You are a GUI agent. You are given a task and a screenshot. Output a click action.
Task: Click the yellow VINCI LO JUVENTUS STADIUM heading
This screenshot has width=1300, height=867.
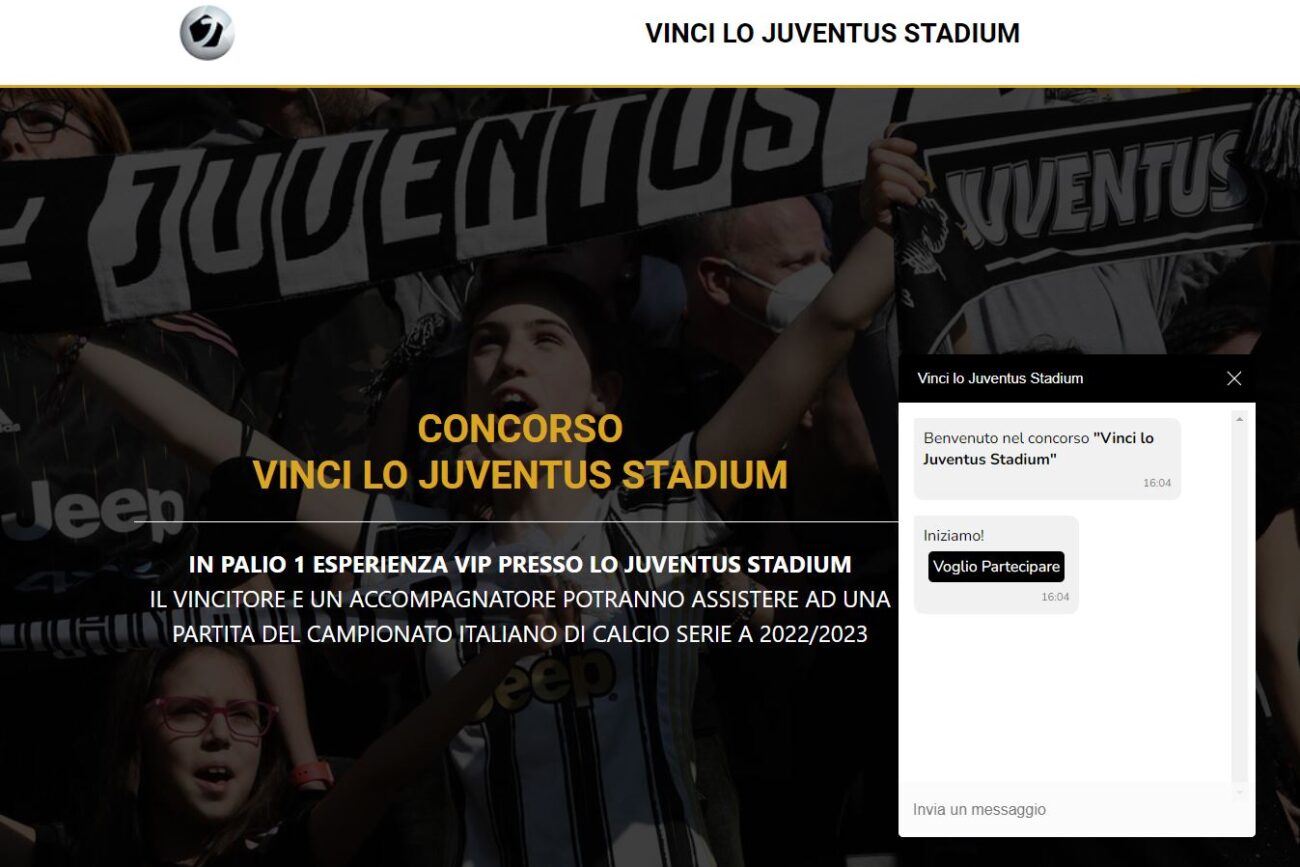(x=520, y=474)
